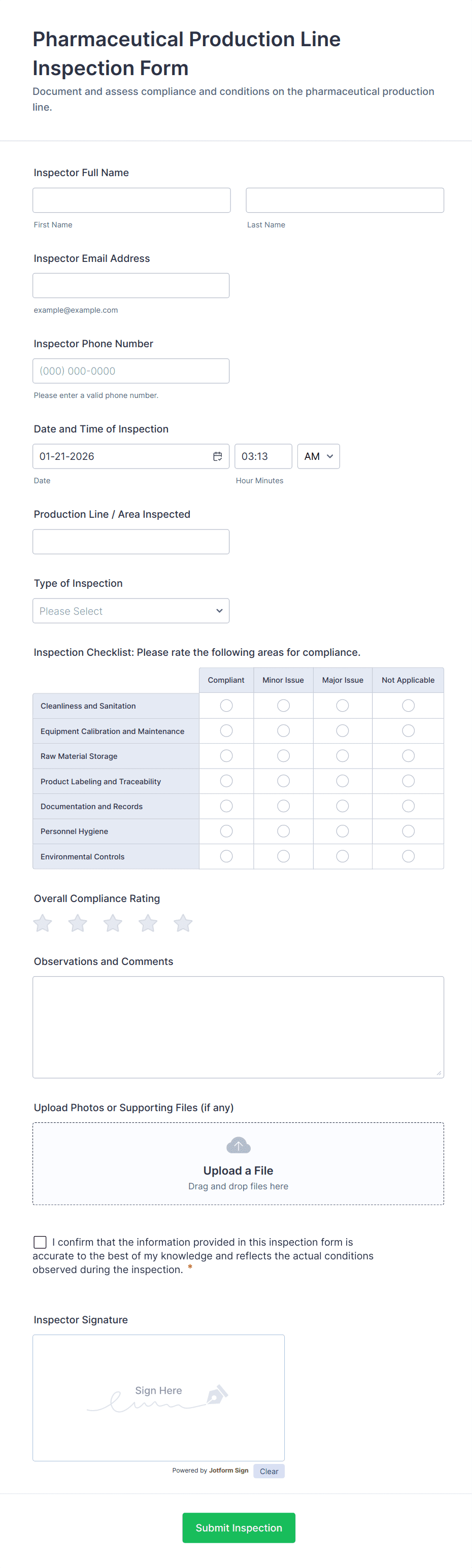The height and width of the screenshot is (1568, 472).
Task: Select the second rating star
Action: (78, 923)
